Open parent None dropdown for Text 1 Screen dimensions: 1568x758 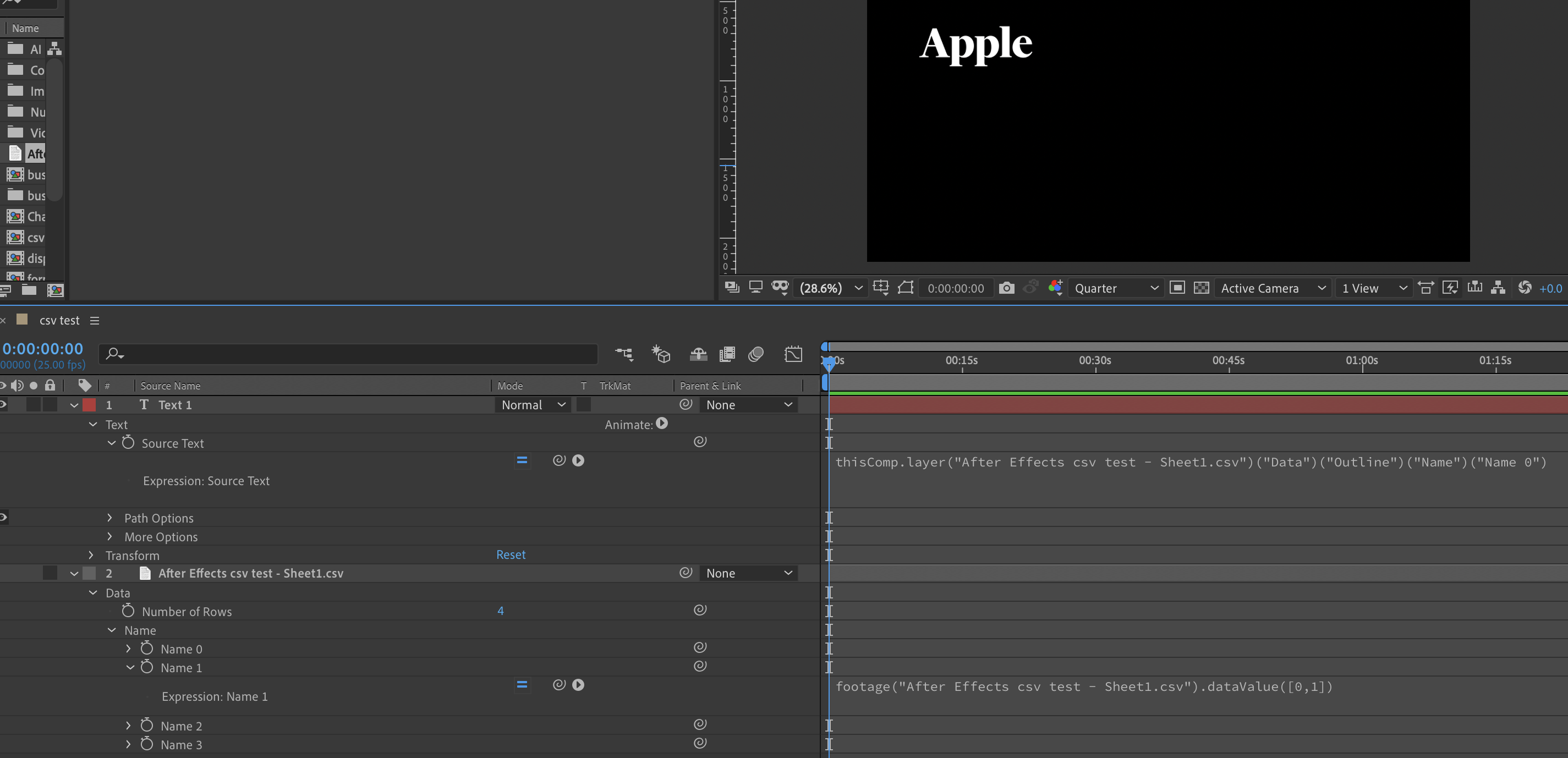click(749, 404)
